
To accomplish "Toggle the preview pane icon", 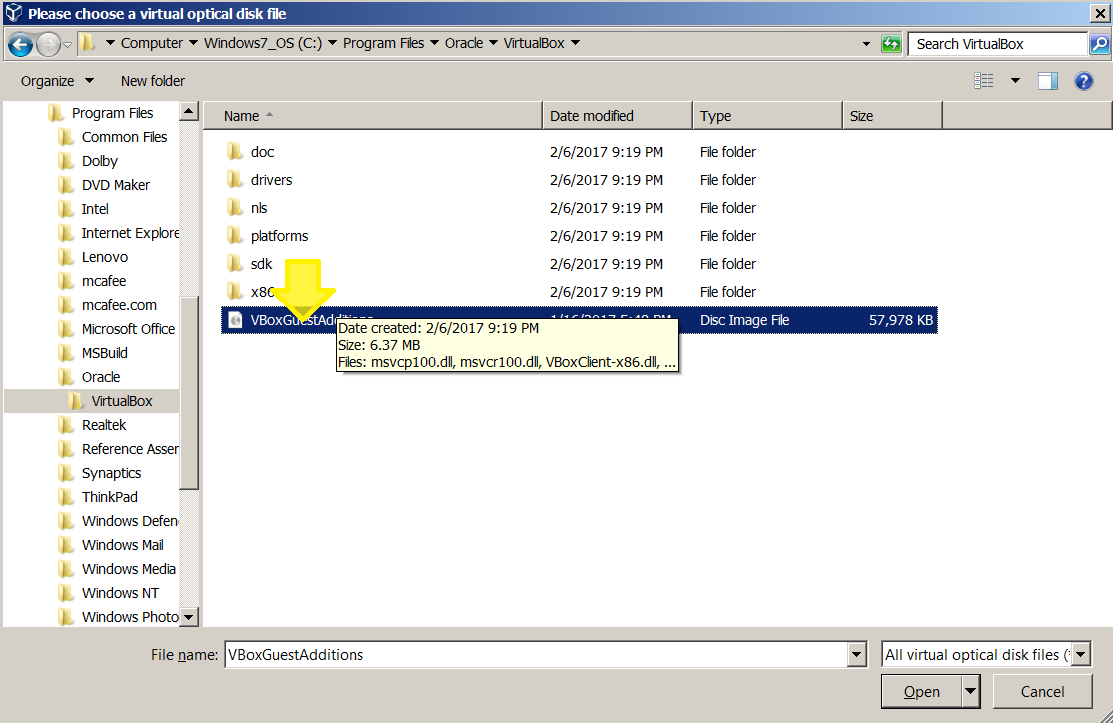I will point(1048,81).
